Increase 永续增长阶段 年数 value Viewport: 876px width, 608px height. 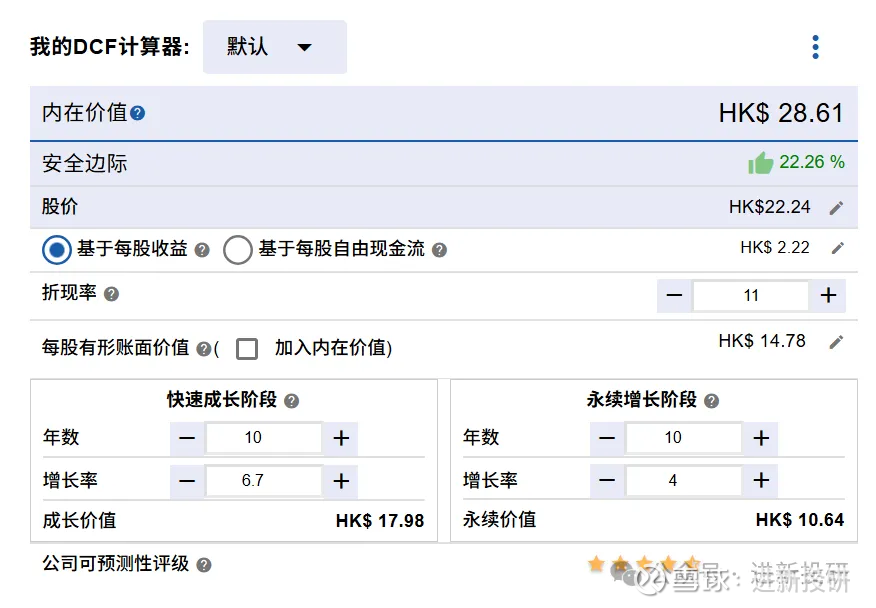761,438
